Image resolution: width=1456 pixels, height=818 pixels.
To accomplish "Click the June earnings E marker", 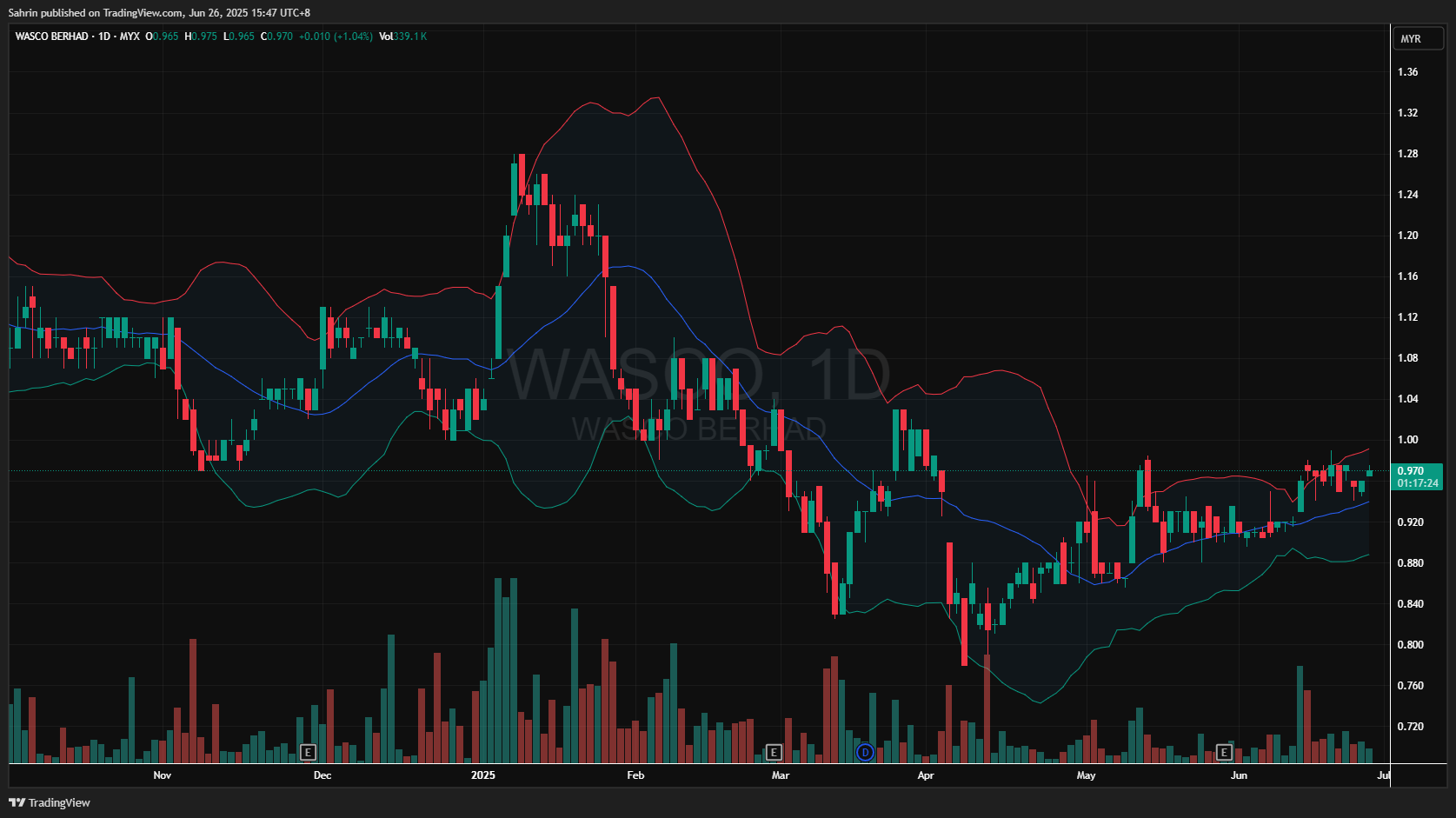I will point(1225,752).
